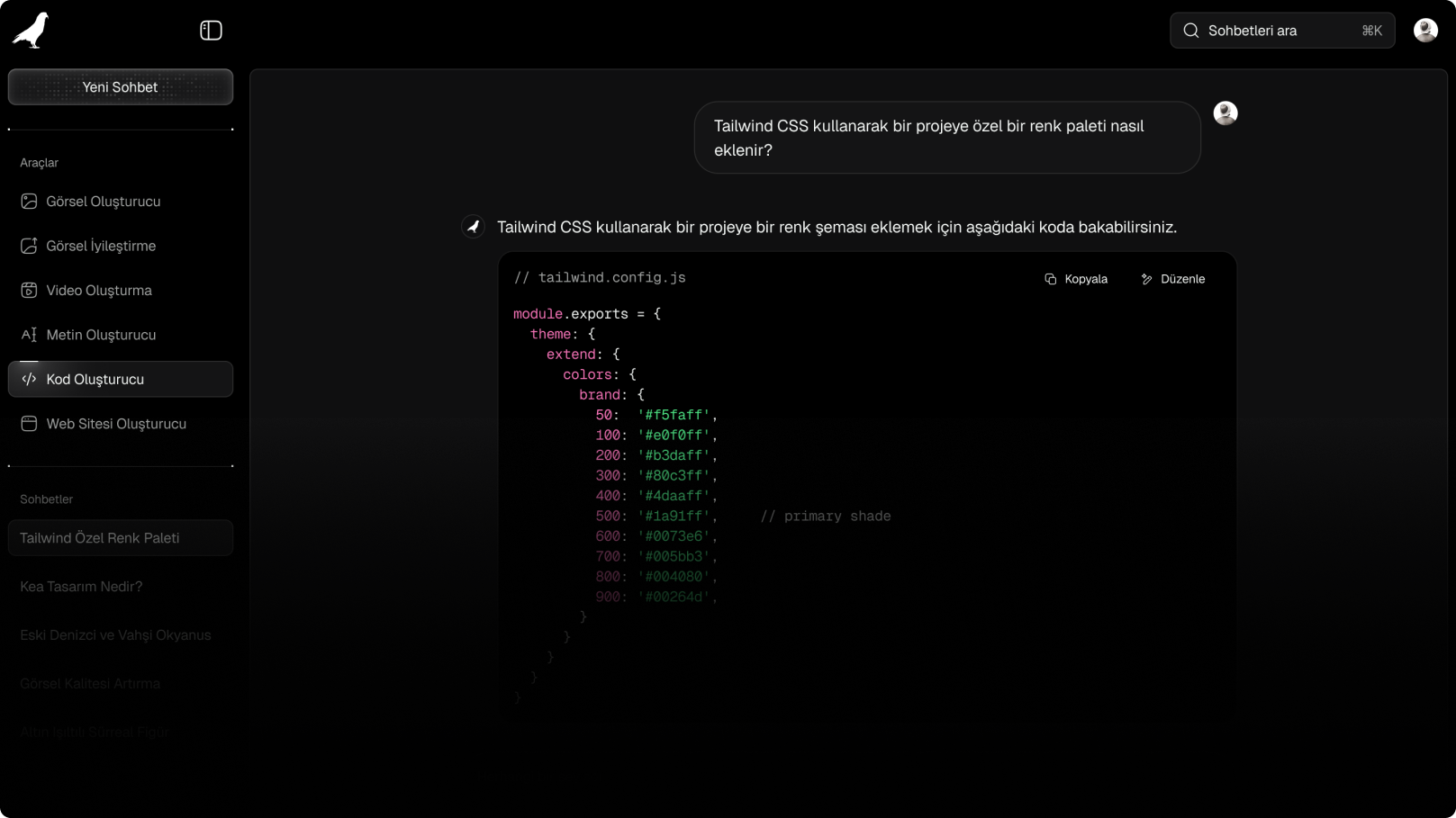Viewport: 1456px width, 818px height.
Task: Edit the code using Düzenle
Action: click(x=1172, y=279)
